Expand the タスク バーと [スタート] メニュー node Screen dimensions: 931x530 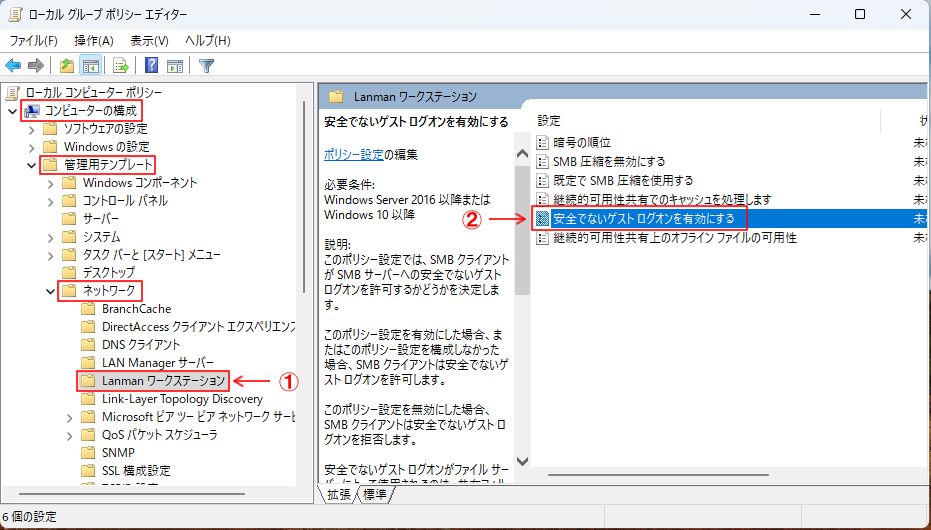point(51,255)
